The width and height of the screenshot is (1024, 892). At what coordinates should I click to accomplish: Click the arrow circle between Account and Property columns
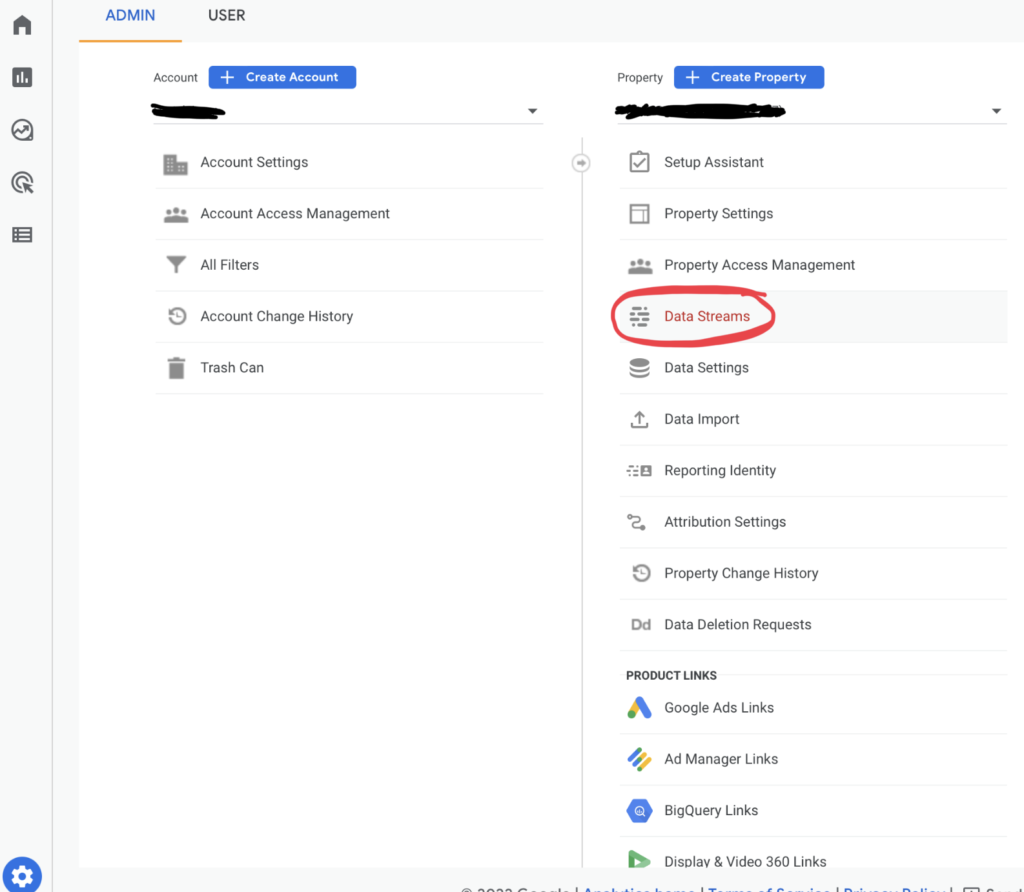pyautogui.click(x=581, y=163)
